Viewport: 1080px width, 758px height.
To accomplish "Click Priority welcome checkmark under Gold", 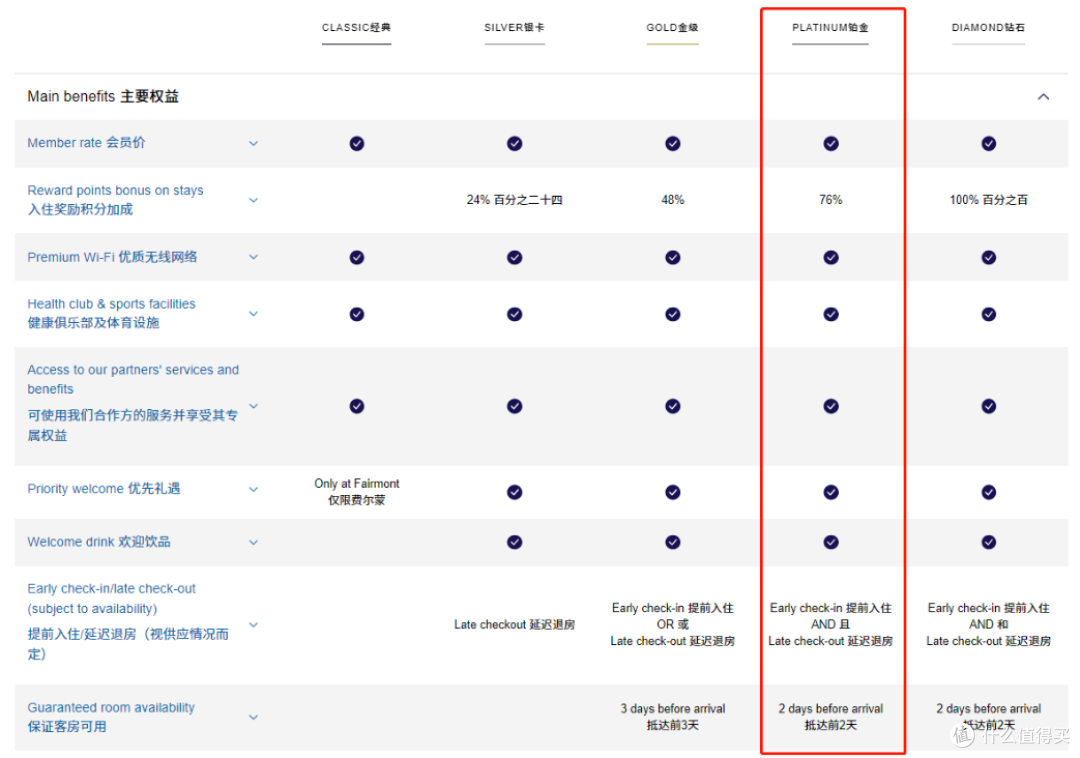I will 673,492.
